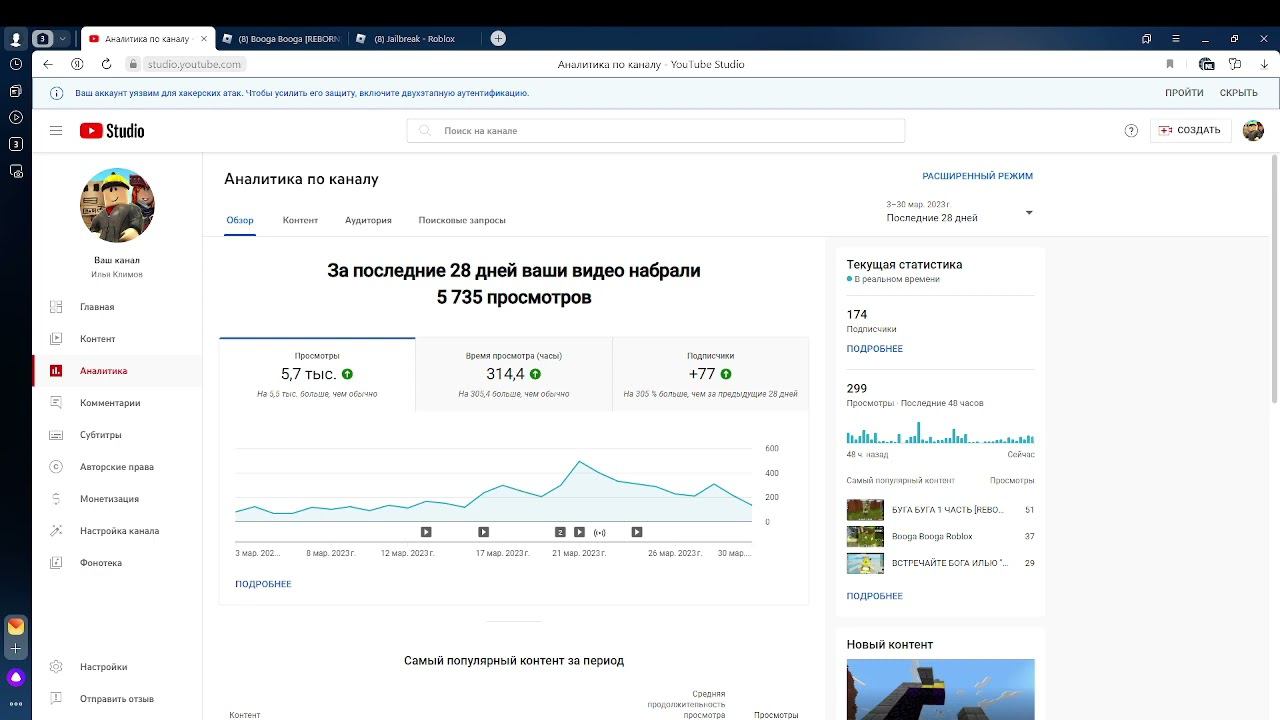Open Монетизация in the sidebar
Screen dimensions: 1280x720
[x=109, y=499]
